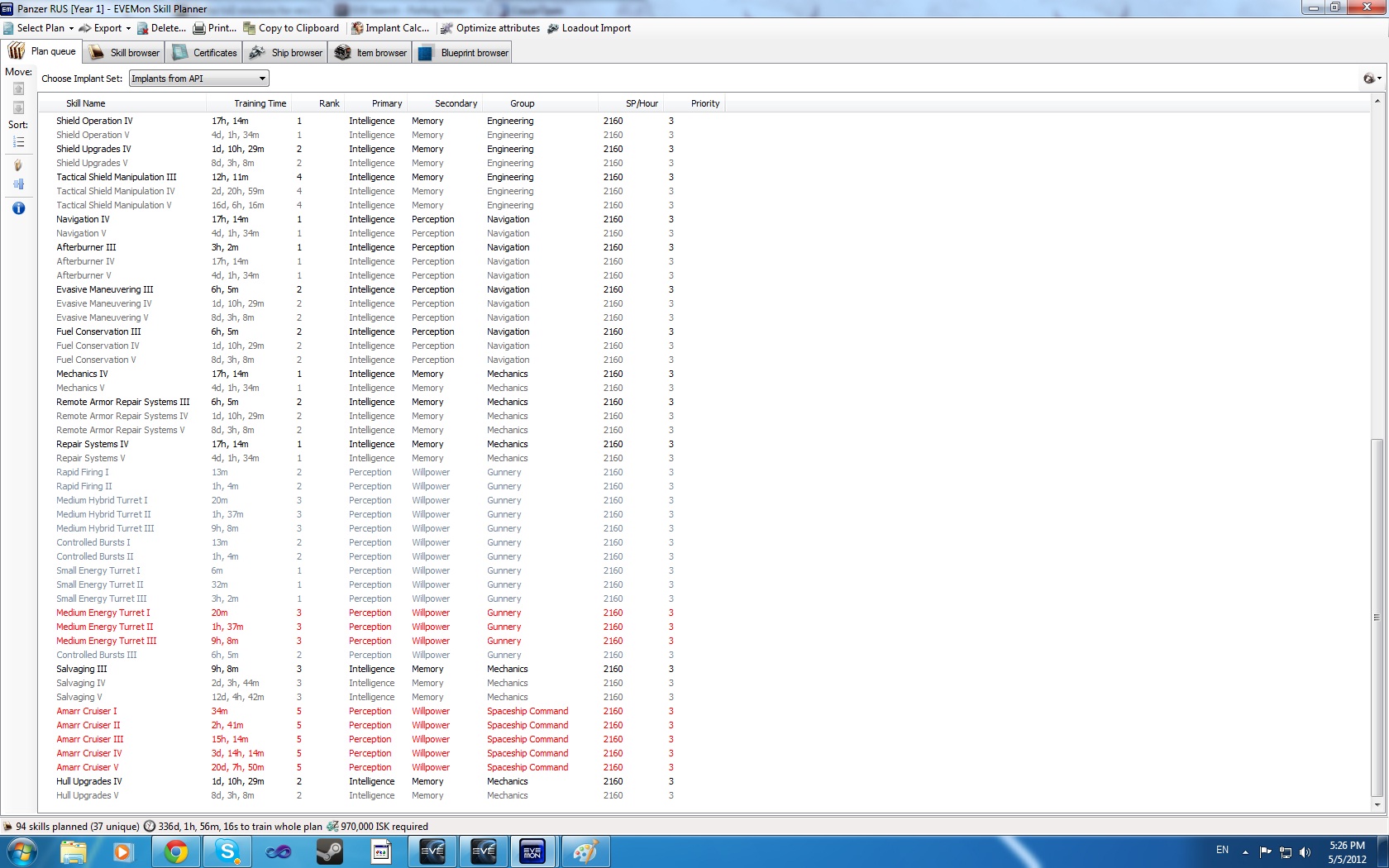Open the Certificates tab
Screen dimensions: 1389x868
(x=204, y=53)
